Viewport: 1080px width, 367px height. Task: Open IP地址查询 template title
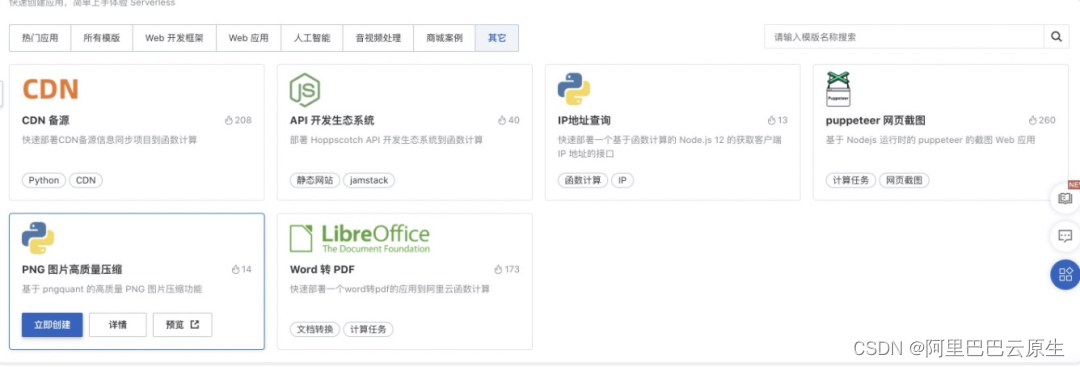click(584, 120)
